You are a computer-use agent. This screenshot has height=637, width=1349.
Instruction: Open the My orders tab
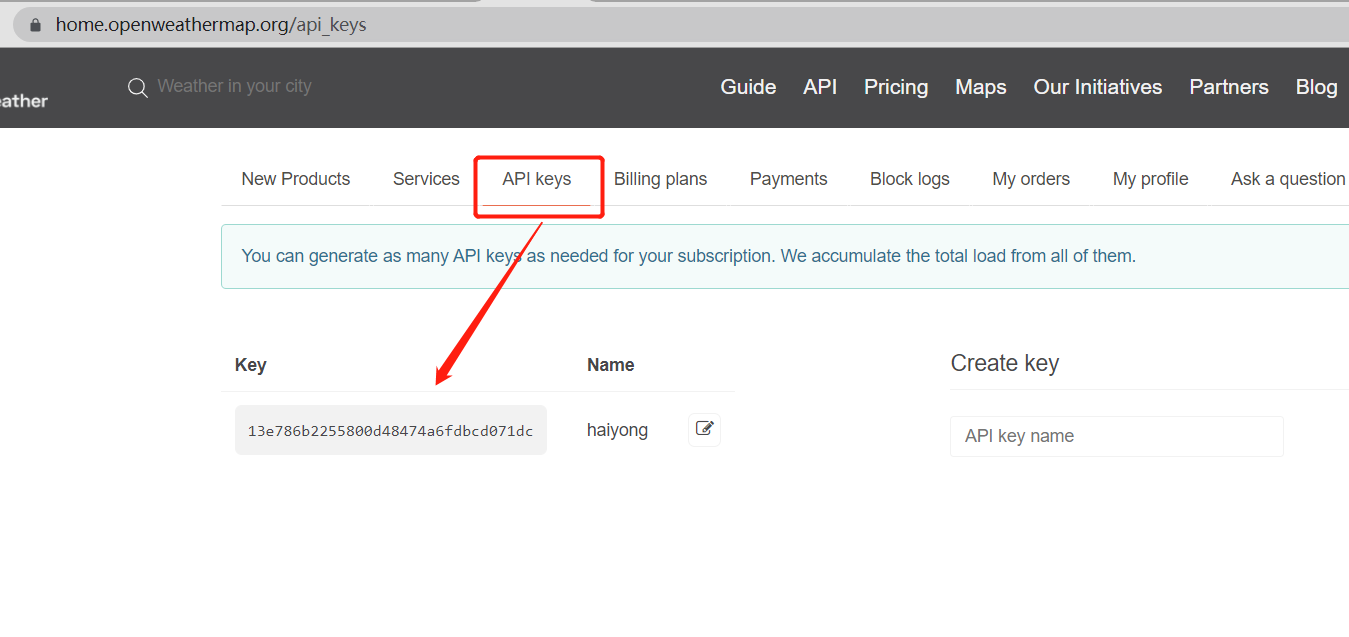1031,179
